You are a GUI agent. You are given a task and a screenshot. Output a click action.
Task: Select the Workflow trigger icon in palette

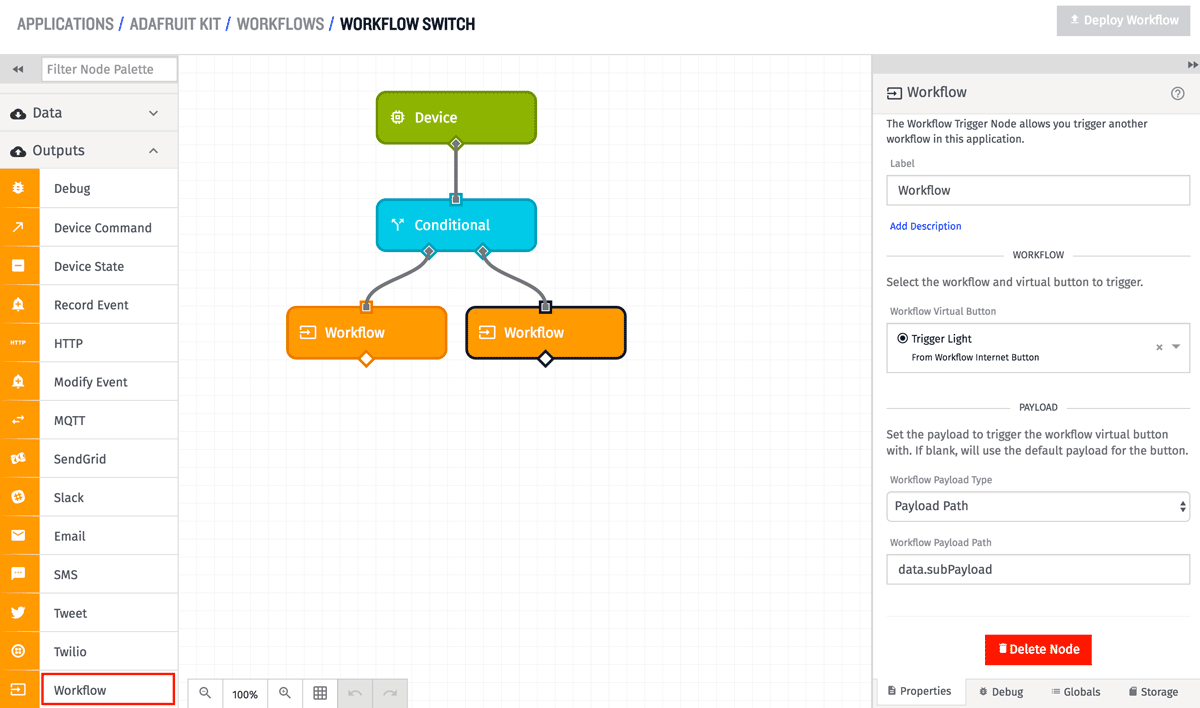pos(18,690)
